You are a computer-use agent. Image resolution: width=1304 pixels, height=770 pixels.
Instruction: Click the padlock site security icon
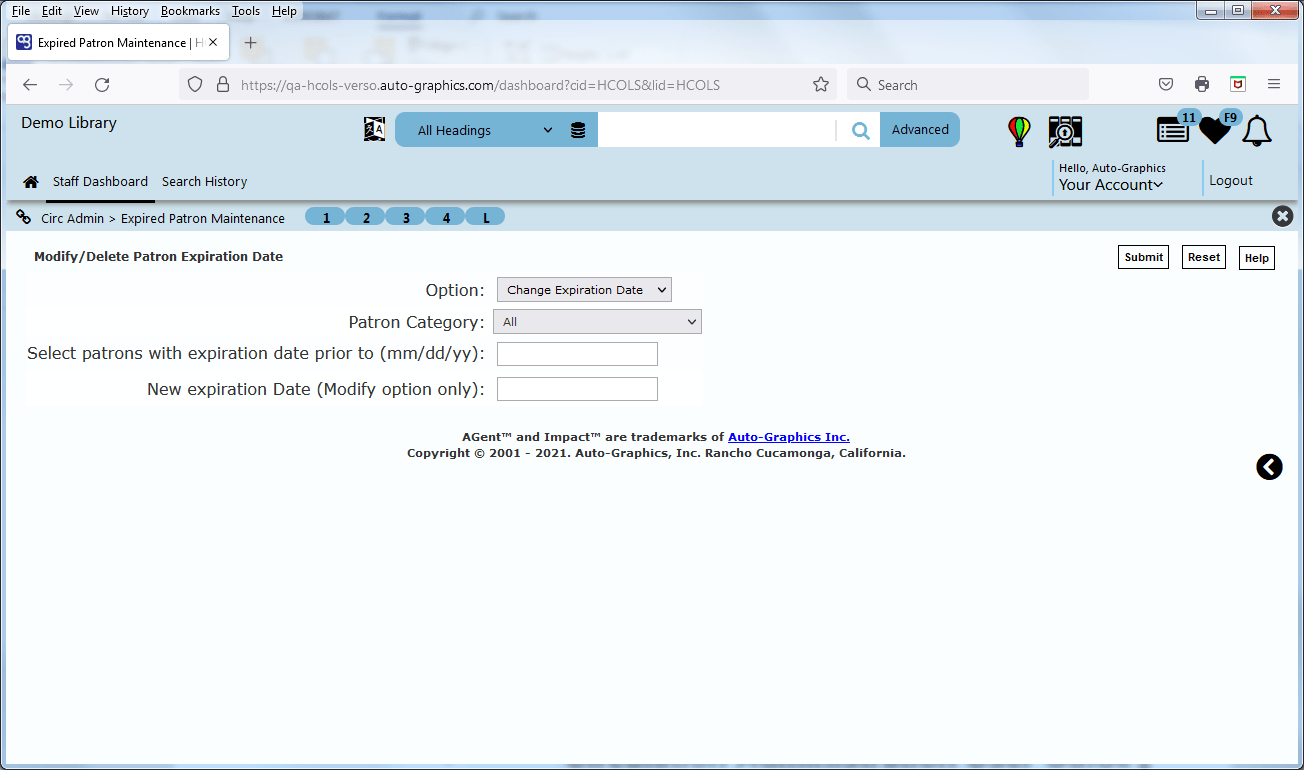tap(222, 85)
